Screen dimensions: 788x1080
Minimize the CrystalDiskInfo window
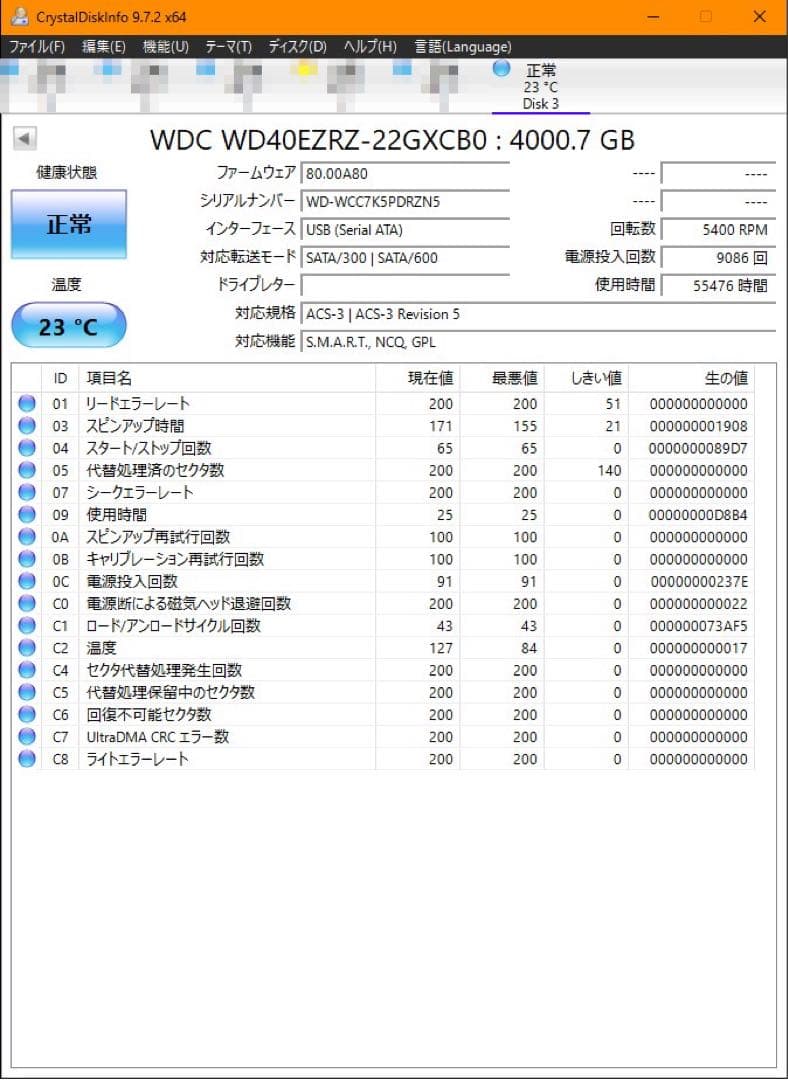click(x=654, y=17)
